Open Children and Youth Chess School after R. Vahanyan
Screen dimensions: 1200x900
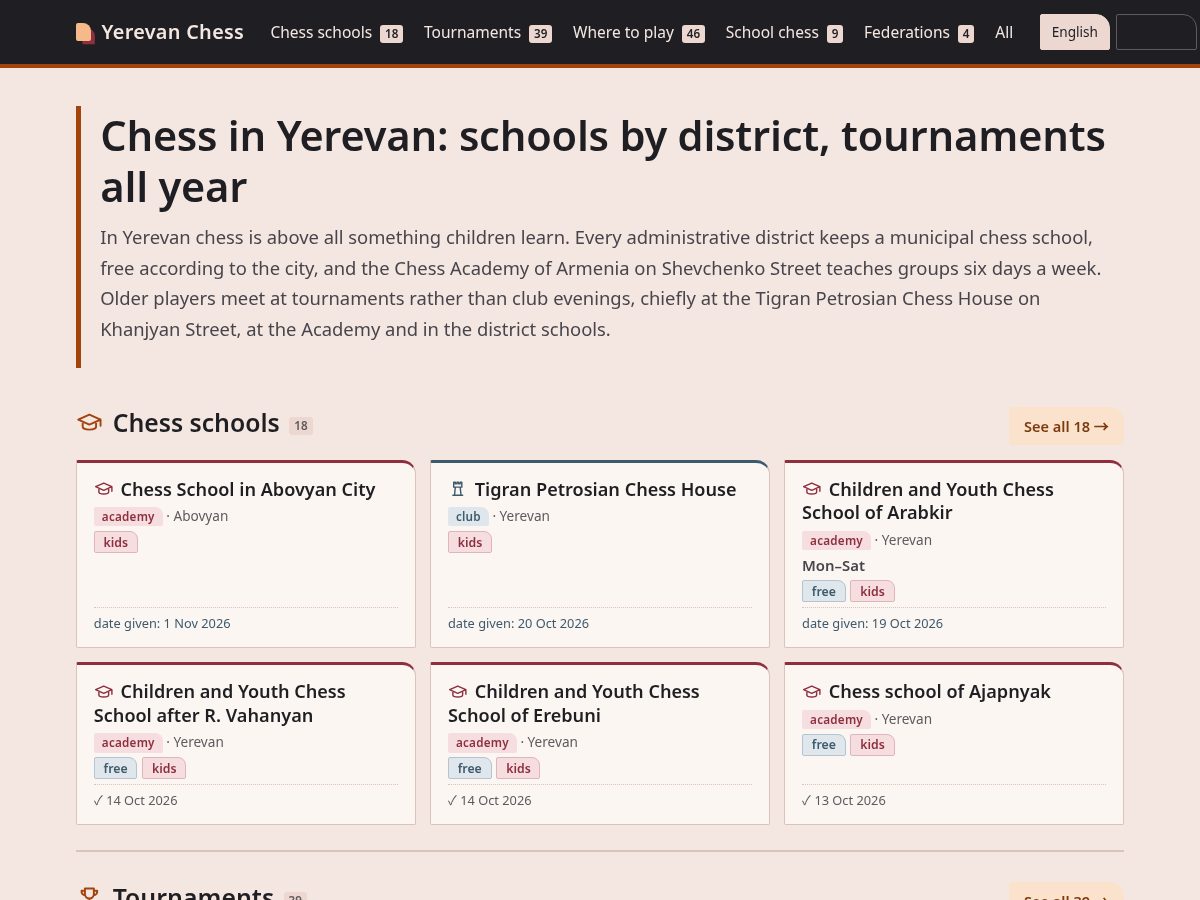point(220,703)
